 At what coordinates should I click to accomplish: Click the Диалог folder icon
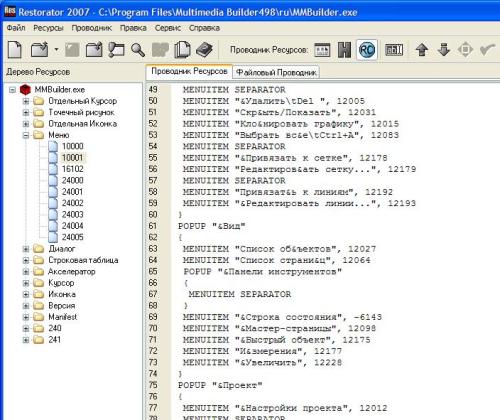[x=39, y=249]
